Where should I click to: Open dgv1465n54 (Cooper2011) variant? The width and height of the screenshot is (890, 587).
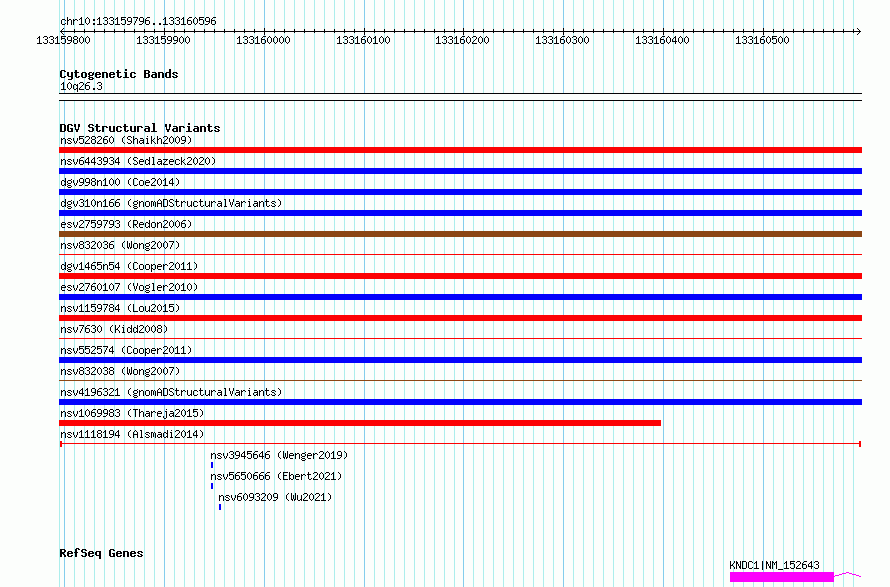(x=129, y=266)
